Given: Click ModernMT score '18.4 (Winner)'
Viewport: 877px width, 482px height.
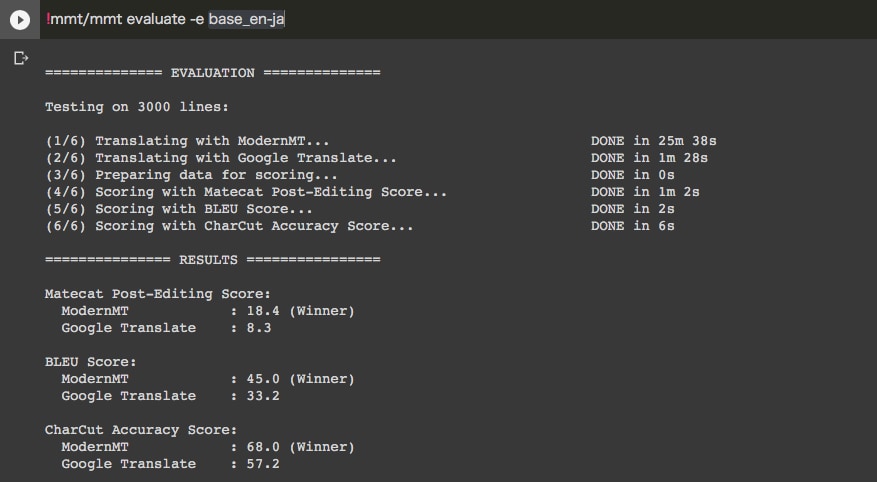Looking at the screenshot, I should (300, 311).
